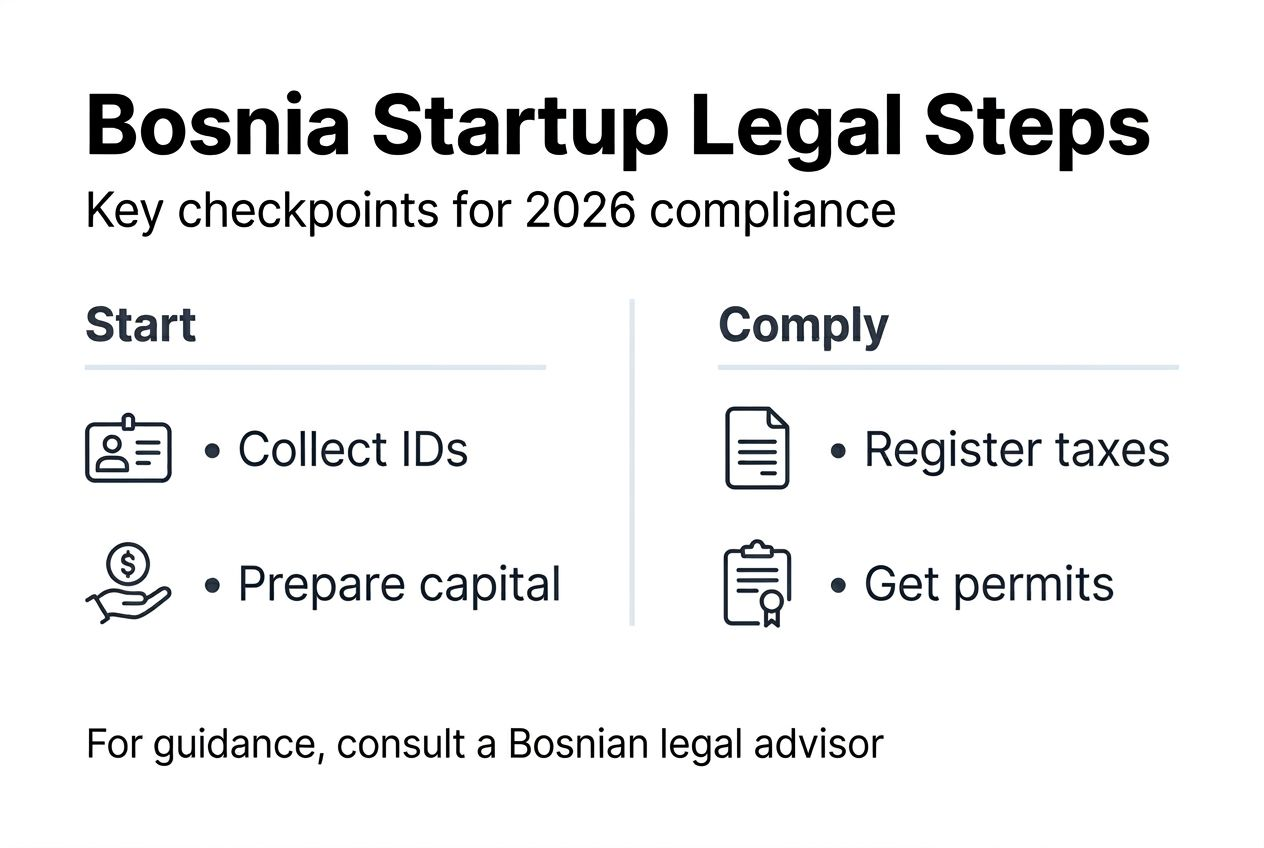1264x848 pixels.
Task: Click the ID card icon
Action: click(x=128, y=450)
